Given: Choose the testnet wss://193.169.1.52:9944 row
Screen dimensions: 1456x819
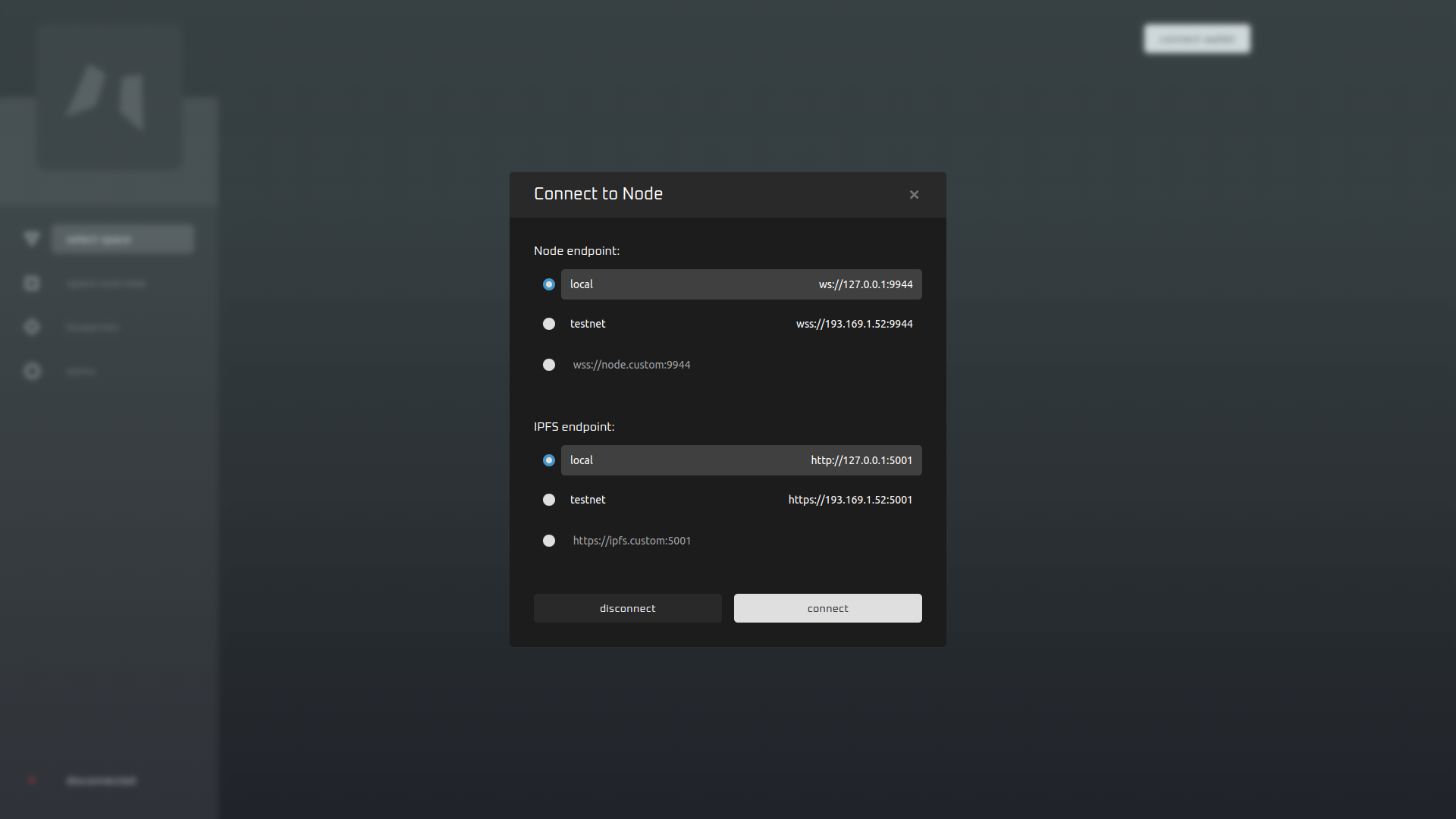Looking at the screenshot, I should (x=742, y=324).
